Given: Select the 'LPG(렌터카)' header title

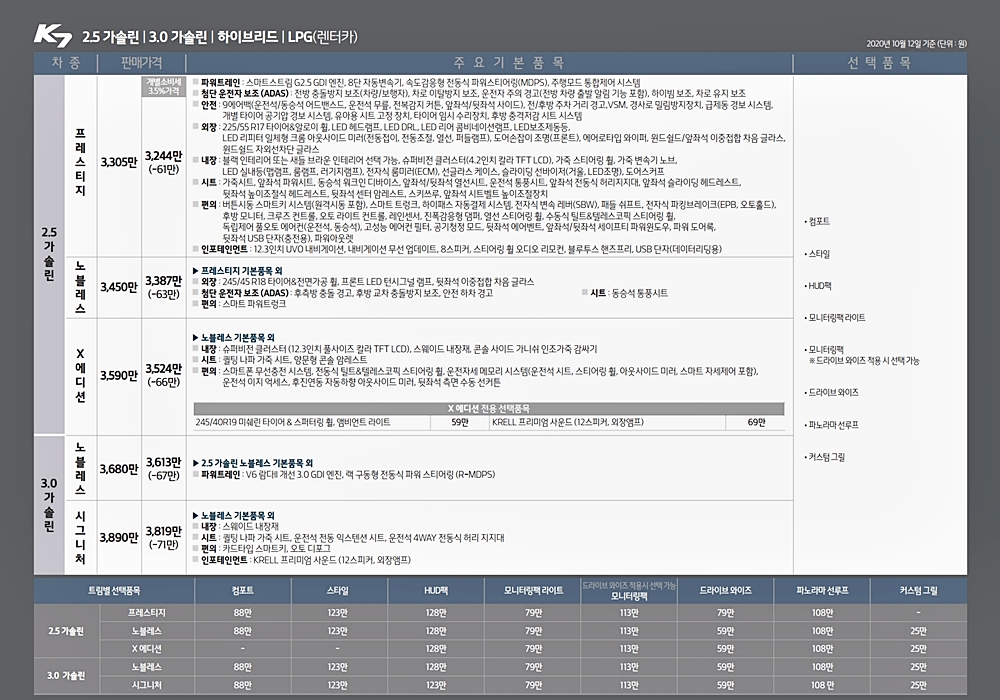Looking at the screenshot, I should [x=322, y=38].
